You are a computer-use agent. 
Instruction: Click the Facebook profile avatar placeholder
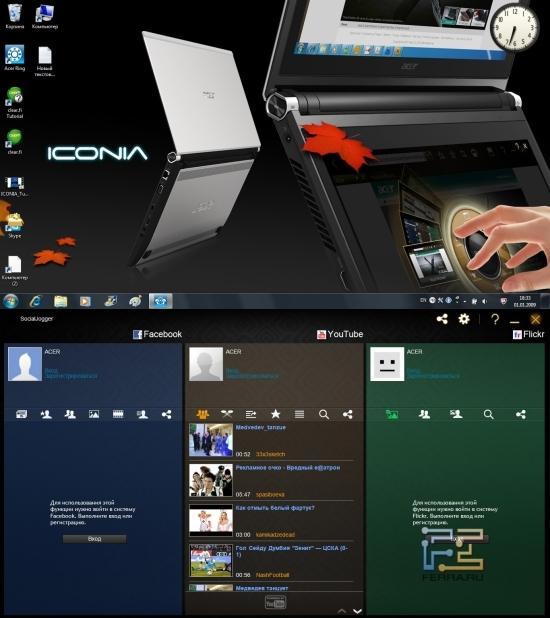[x=25, y=364]
